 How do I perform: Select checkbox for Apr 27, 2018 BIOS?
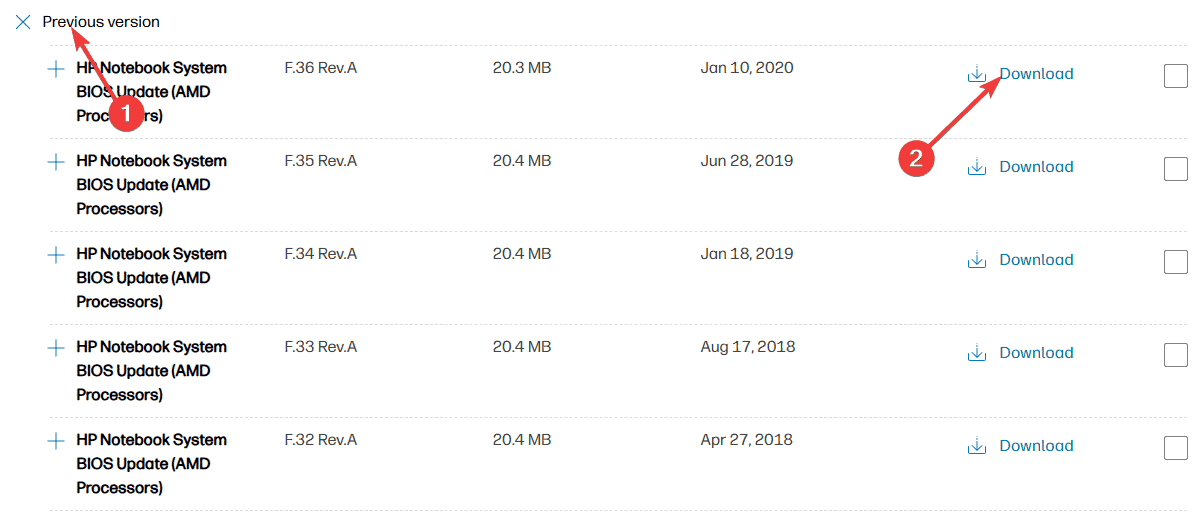click(1176, 448)
